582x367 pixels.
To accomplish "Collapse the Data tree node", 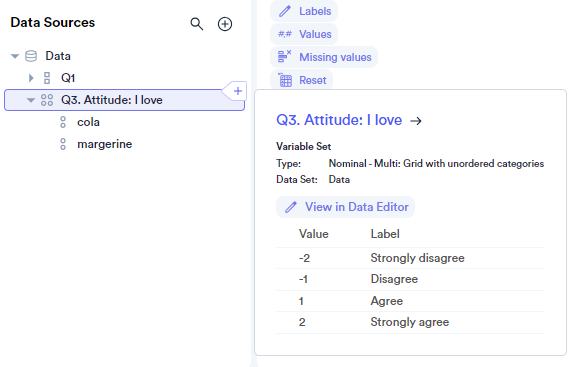I will click(15, 56).
